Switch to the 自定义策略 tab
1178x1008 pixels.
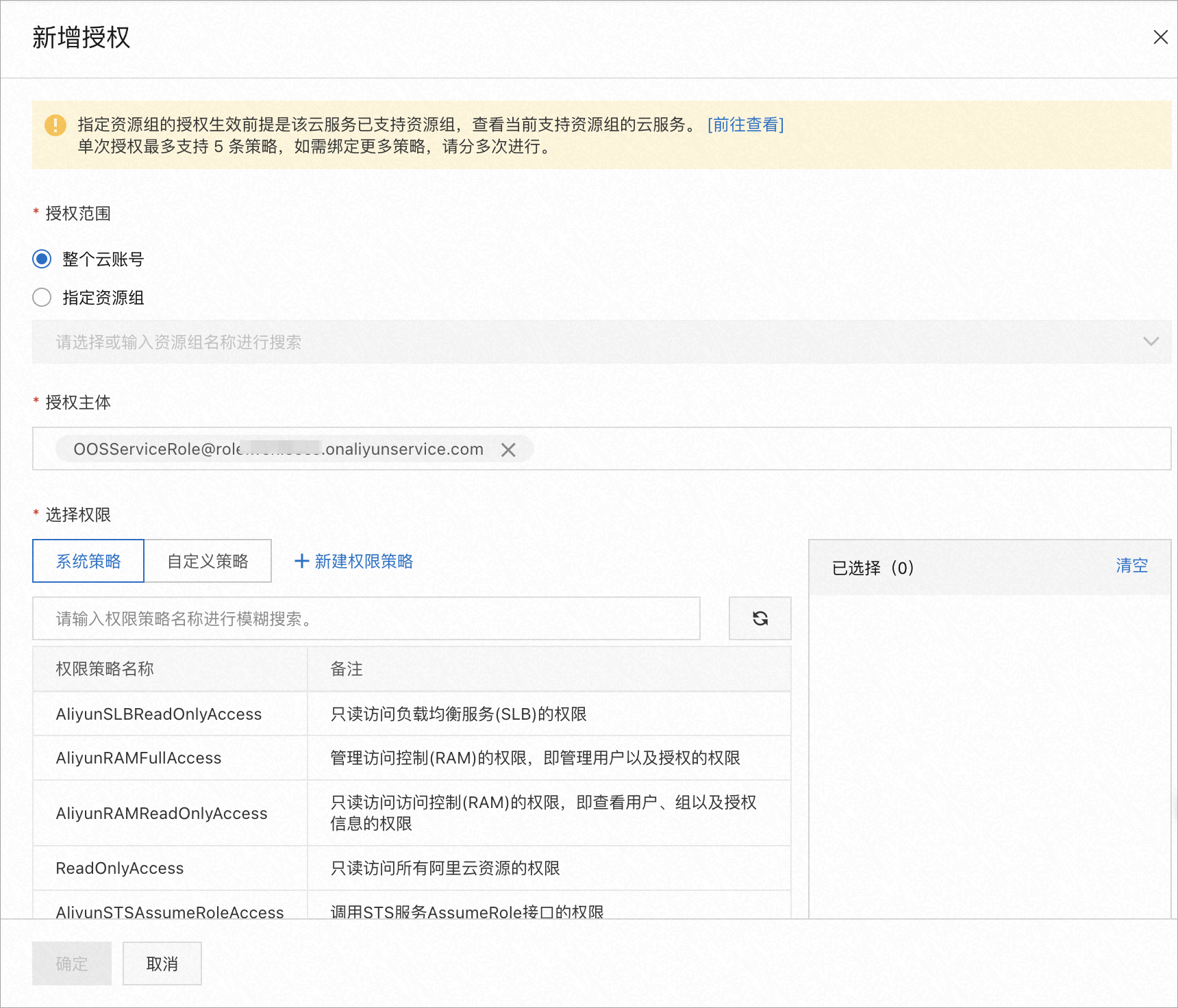pyautogui.click(x=208, y=561)
